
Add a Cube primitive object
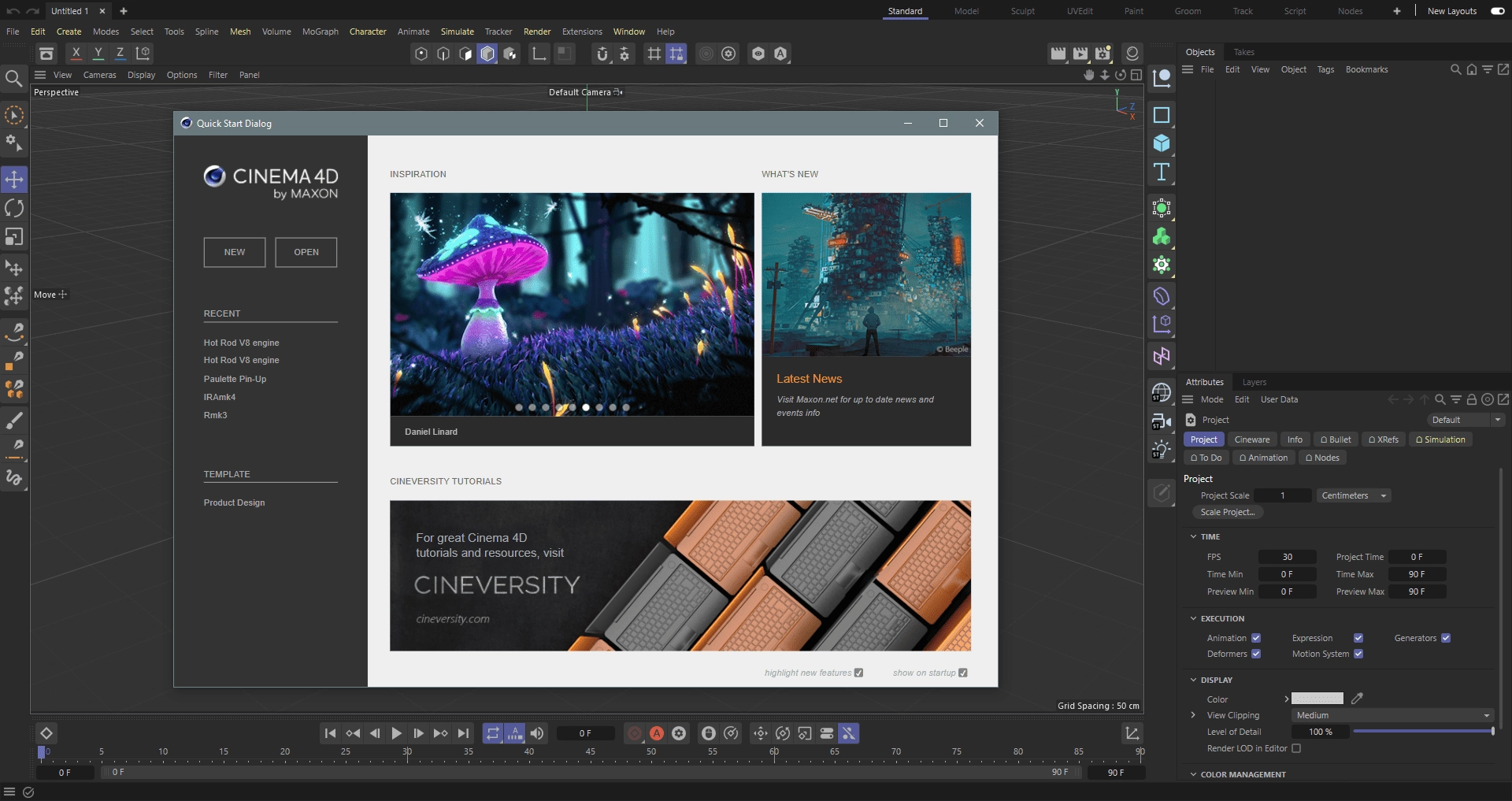(1161, 143)
